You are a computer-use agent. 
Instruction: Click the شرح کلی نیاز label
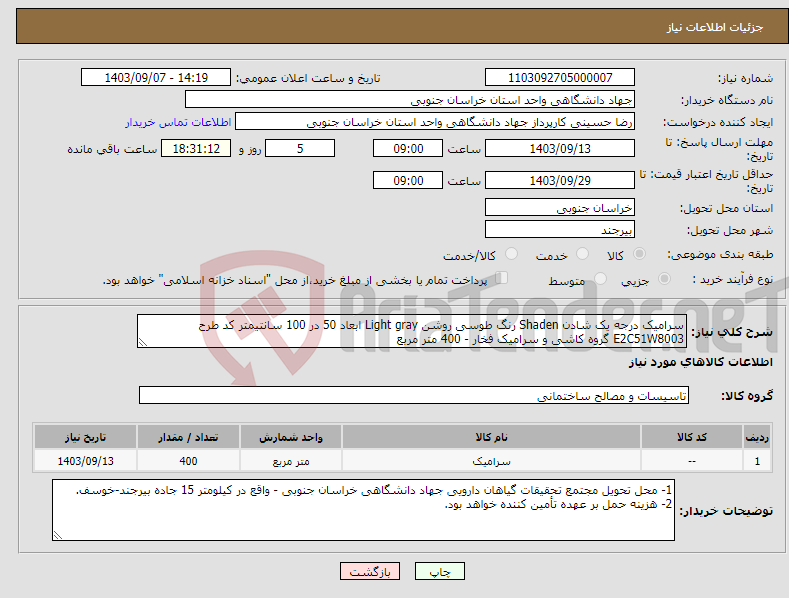(x=732, y=332)
